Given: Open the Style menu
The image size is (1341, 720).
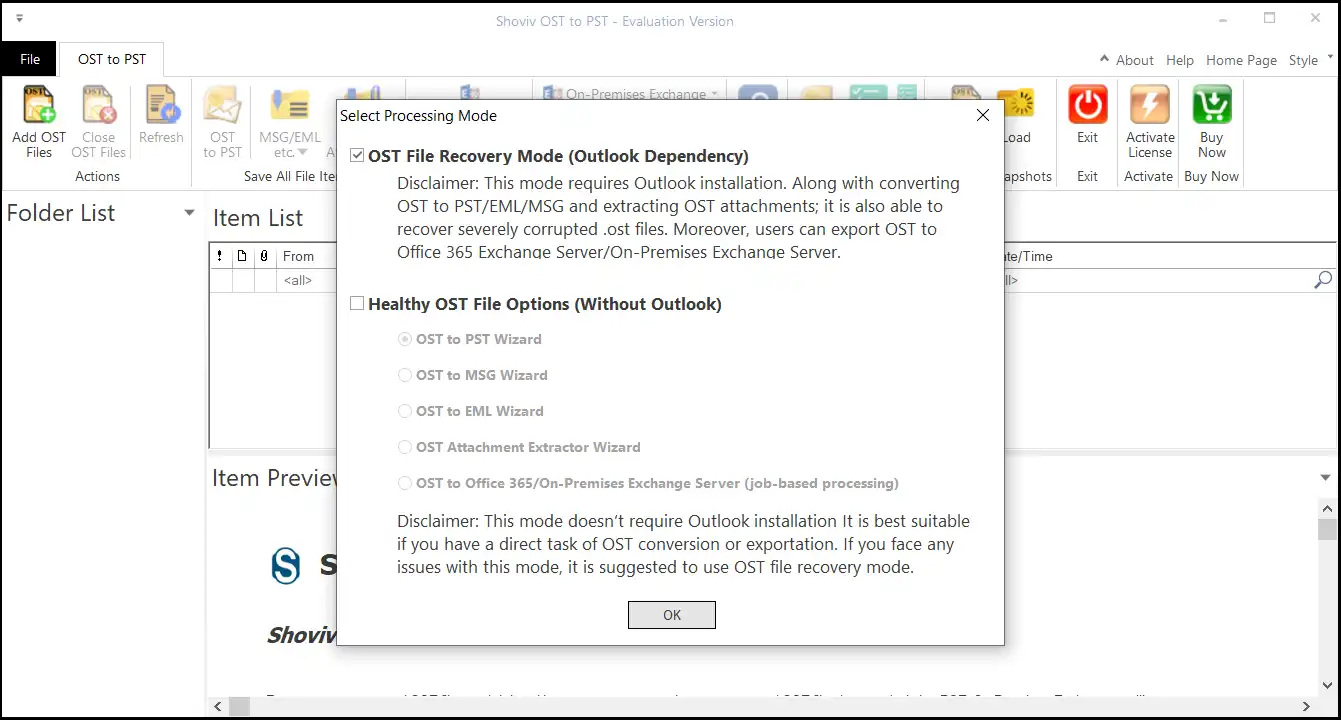Looking at the screenshot, I should (x=1311, y=60).
